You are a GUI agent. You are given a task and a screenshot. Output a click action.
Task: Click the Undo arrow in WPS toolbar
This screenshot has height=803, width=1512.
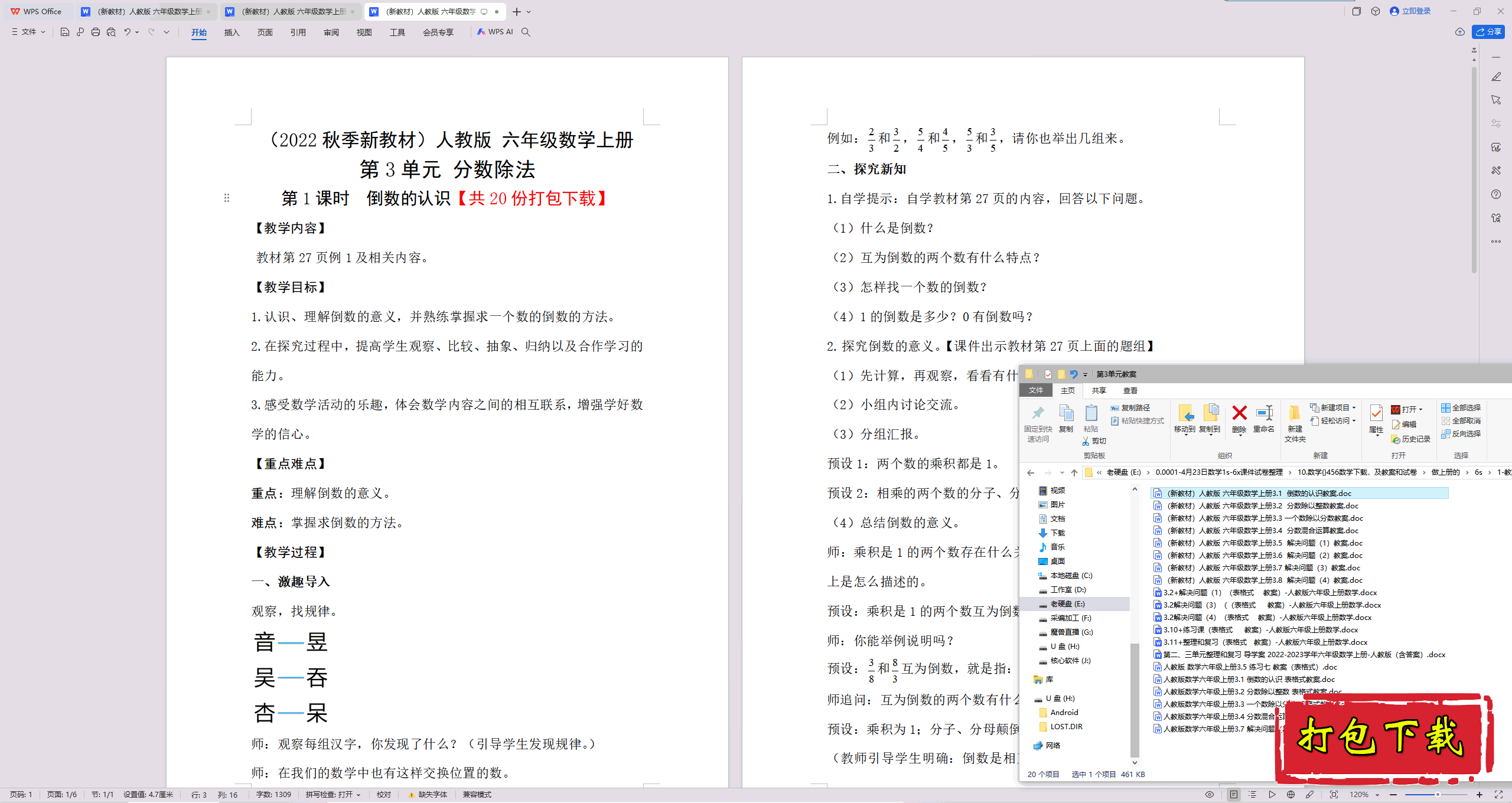127,32
